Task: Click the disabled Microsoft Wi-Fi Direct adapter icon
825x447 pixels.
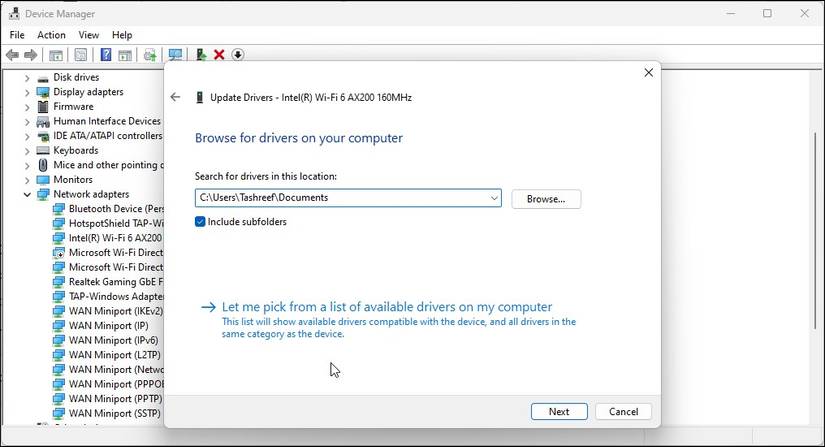Action: (x=59, y=253)
